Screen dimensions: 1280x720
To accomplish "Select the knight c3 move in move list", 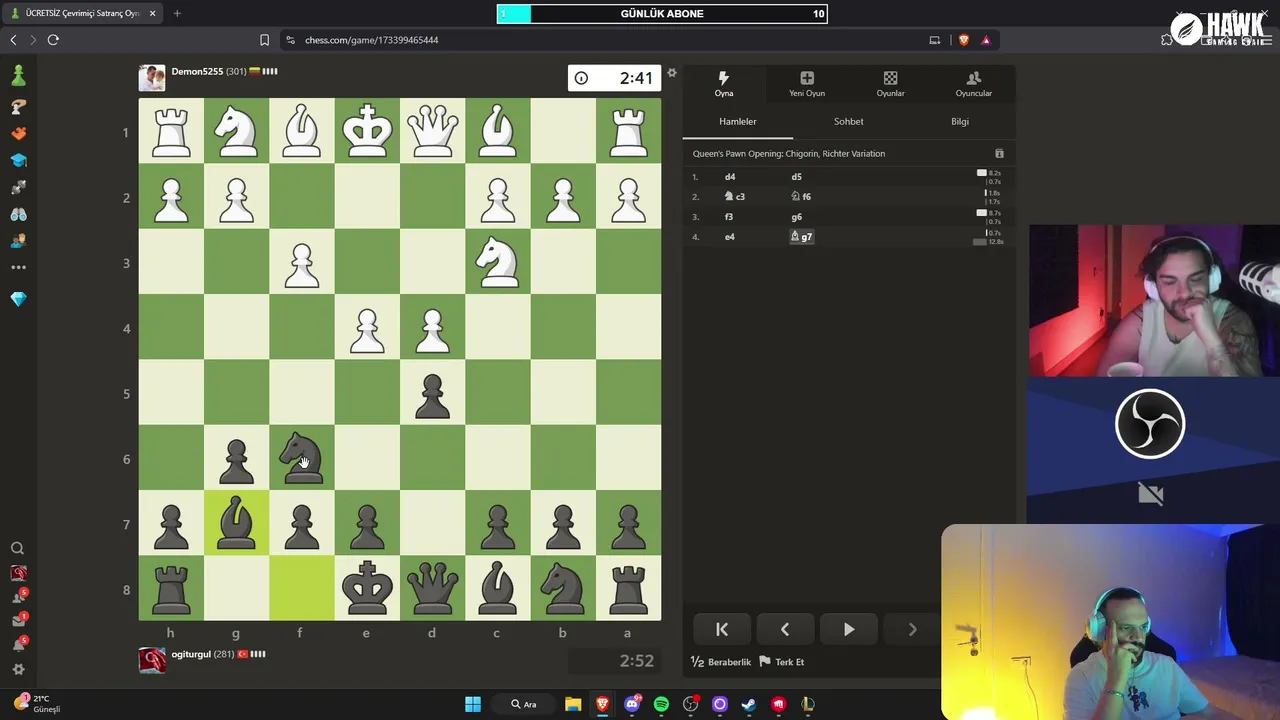I will coord(734,197).
